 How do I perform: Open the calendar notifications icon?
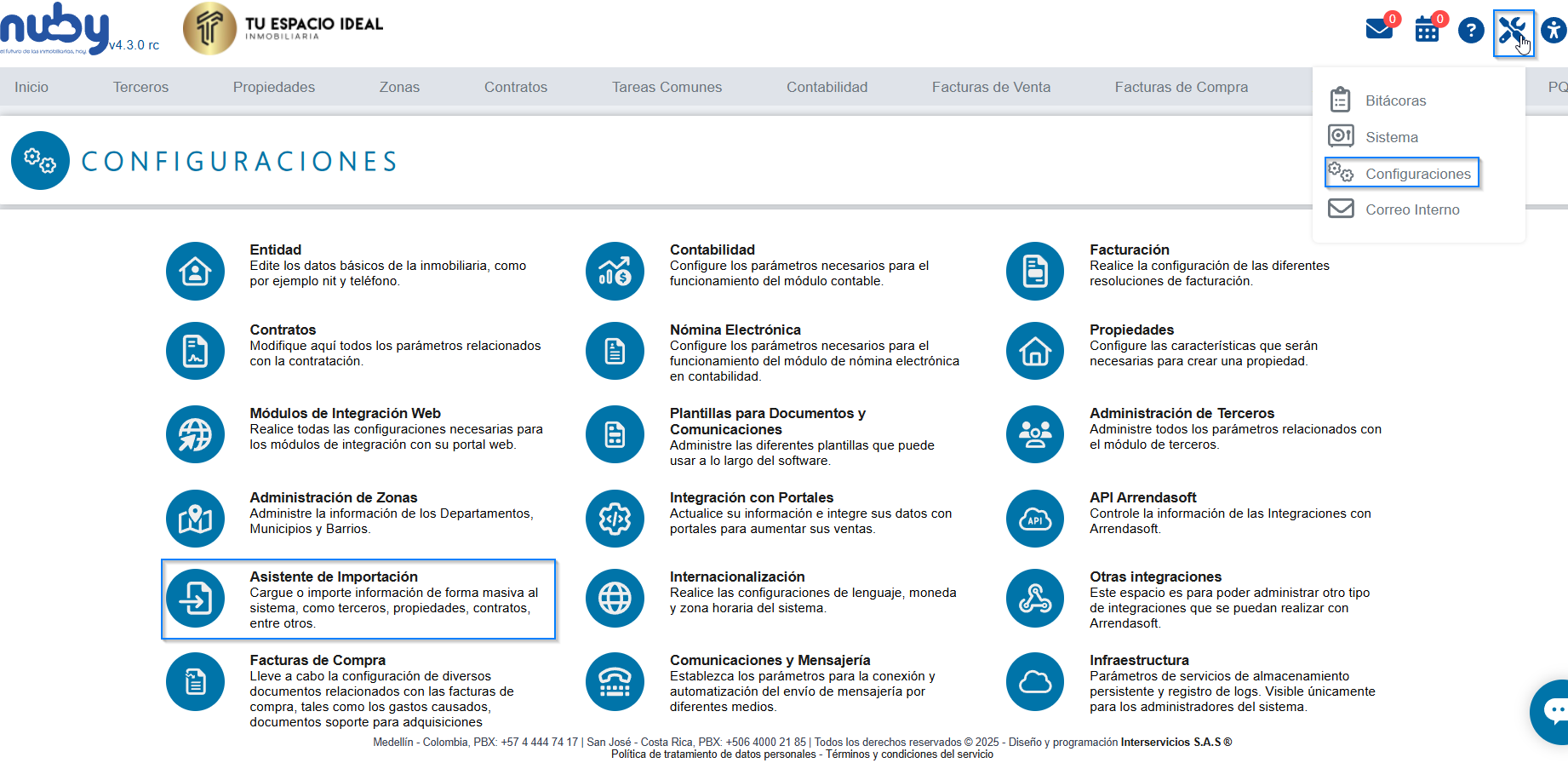click(1427, 31)
